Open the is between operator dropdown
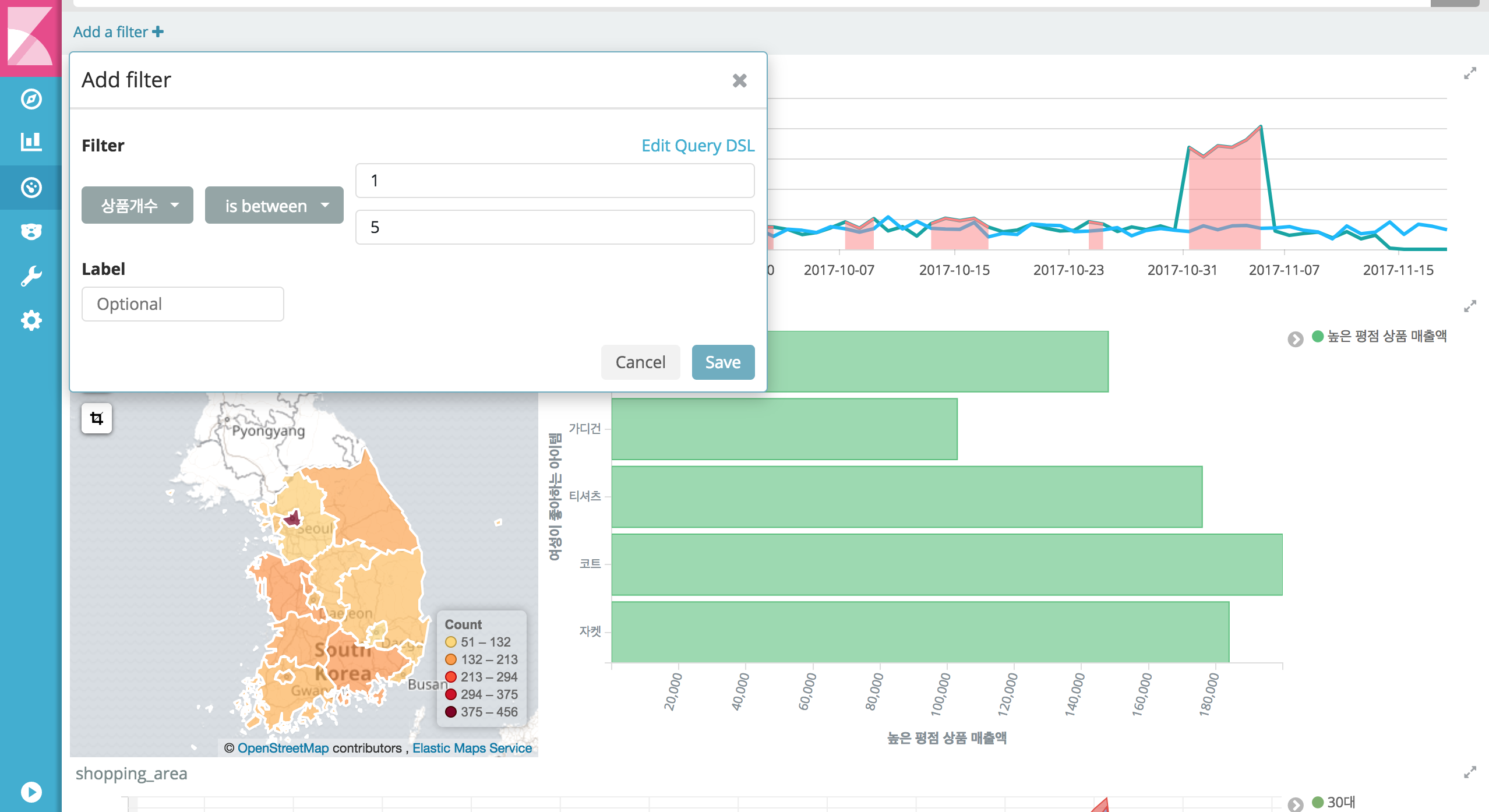This screenshot has width=1489, height=812. [x=274, y=205]
